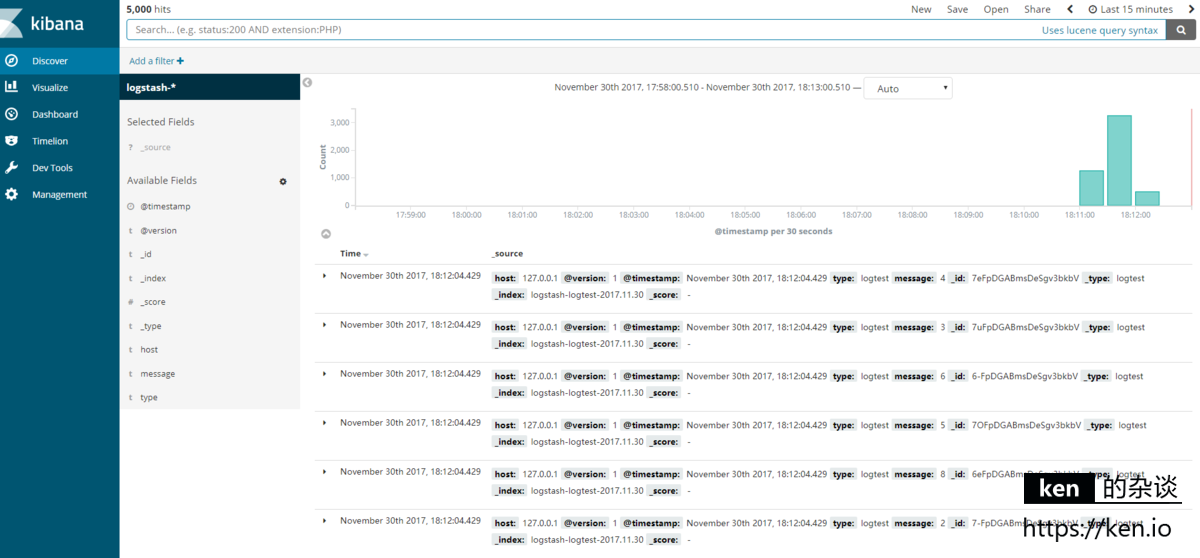Click the tallest histogram bar
This screenshot has height=558, width=1200.
1119,161
